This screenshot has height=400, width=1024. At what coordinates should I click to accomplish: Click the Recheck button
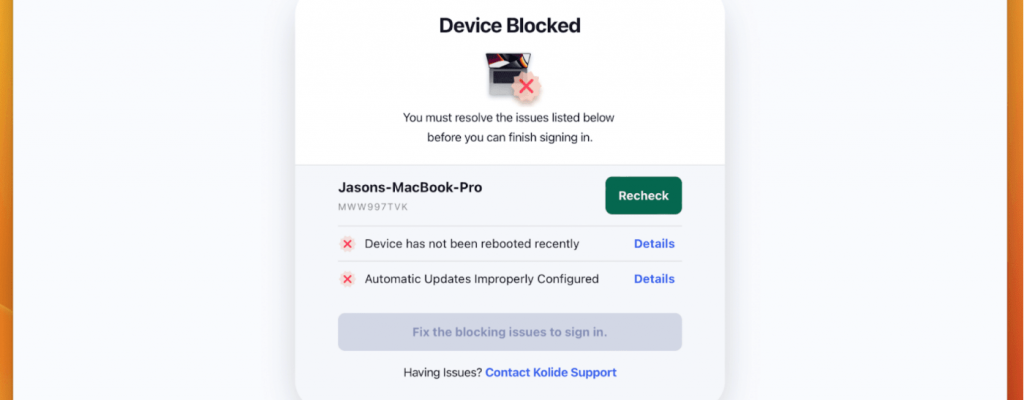pos(643,195)
